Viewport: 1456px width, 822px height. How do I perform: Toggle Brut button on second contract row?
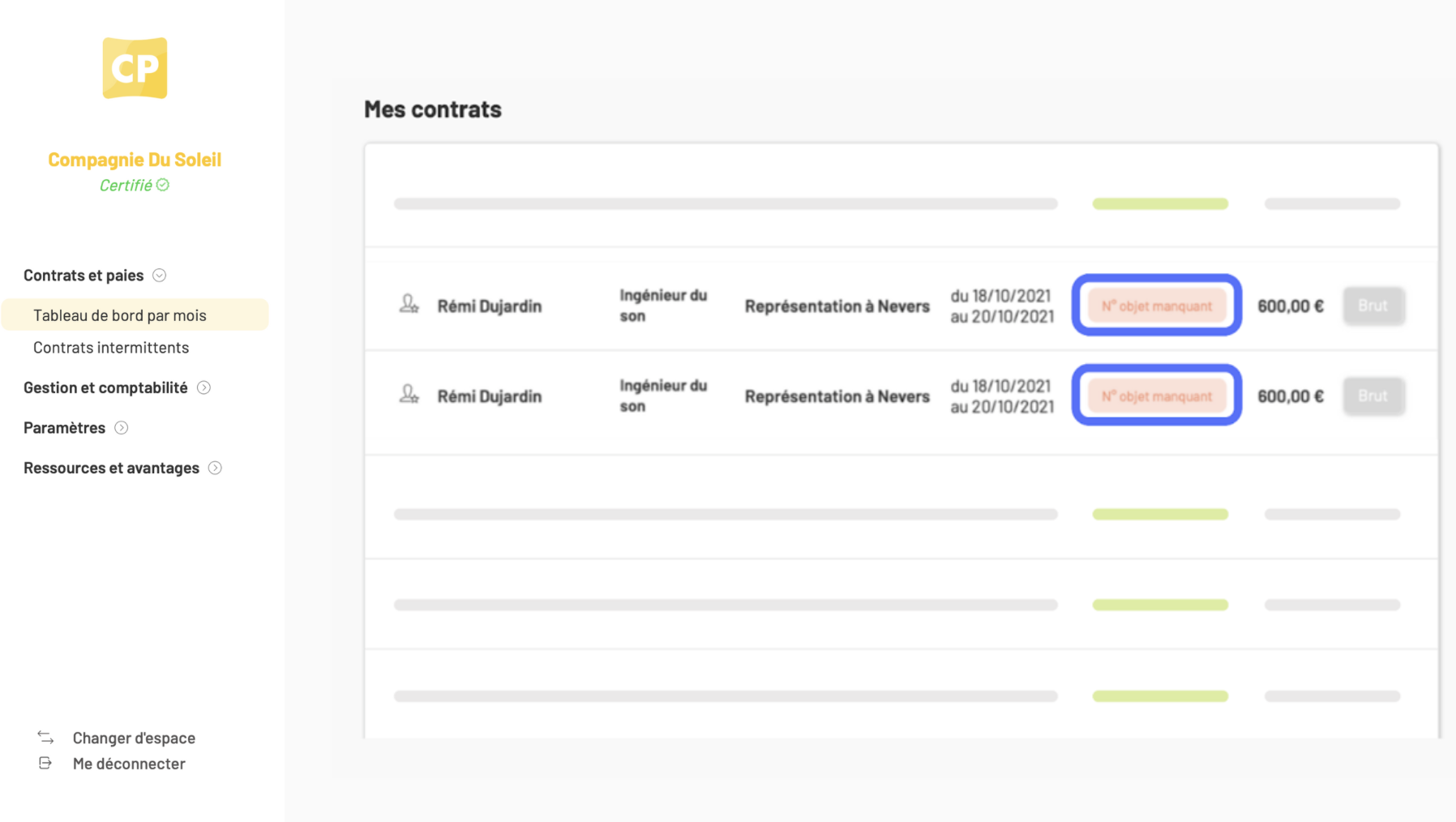coord(1373,396)
